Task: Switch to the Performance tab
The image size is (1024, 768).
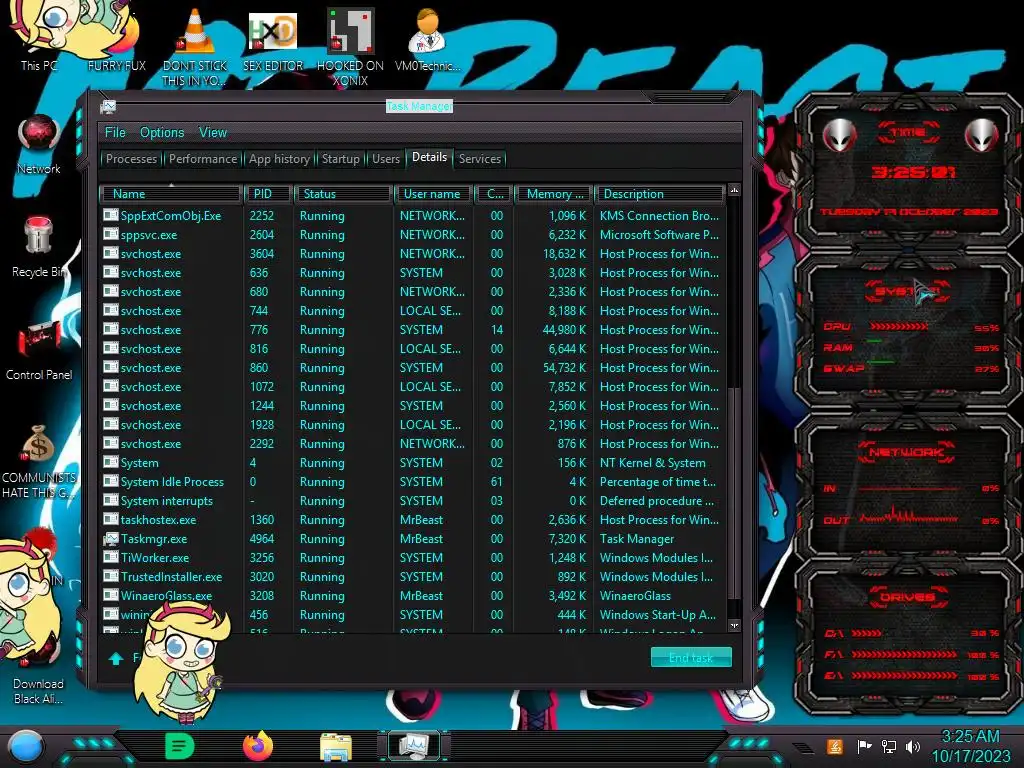Action: pyautogui.click(x=203, y=159)
